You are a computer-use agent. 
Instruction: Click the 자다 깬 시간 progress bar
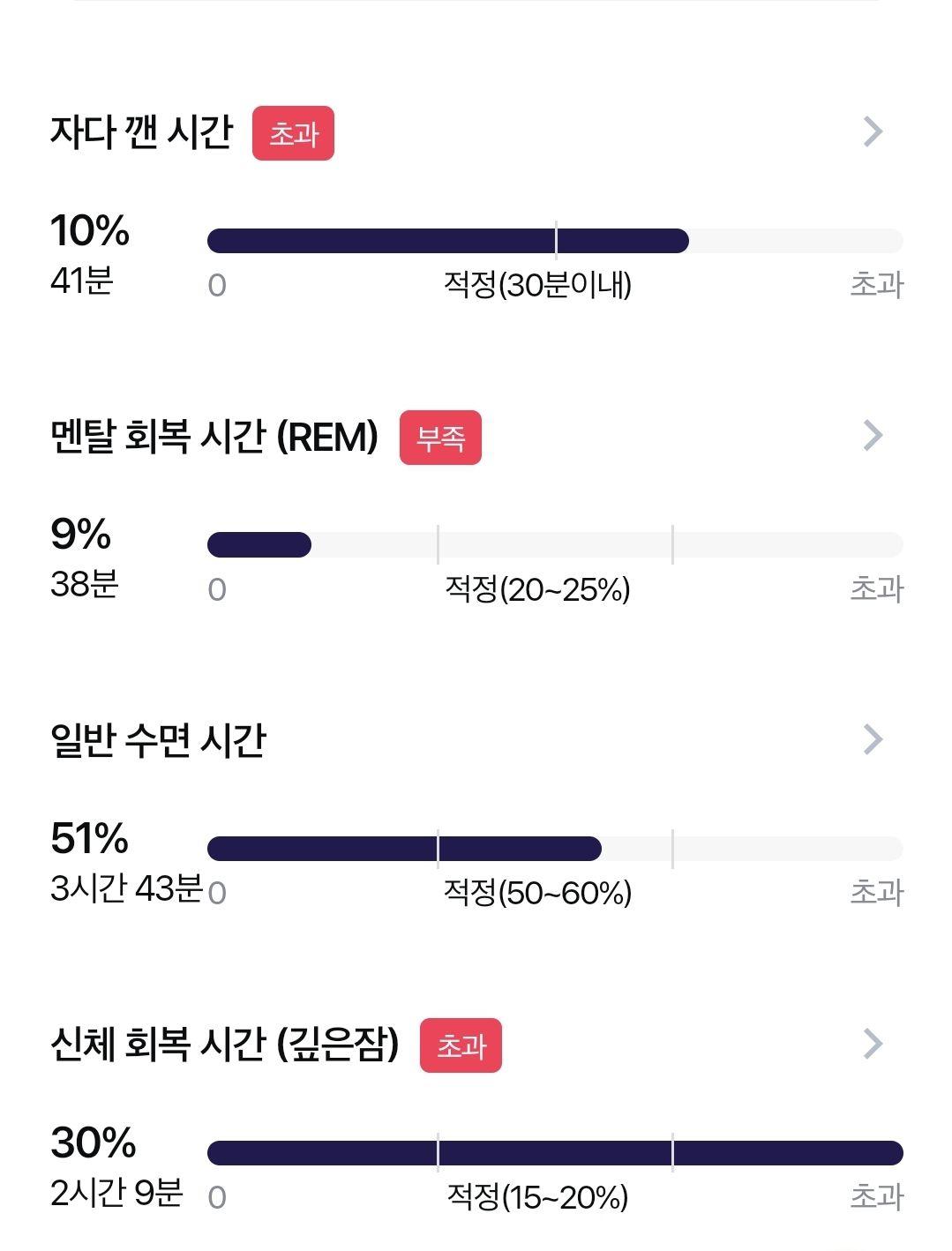[555, 241]
